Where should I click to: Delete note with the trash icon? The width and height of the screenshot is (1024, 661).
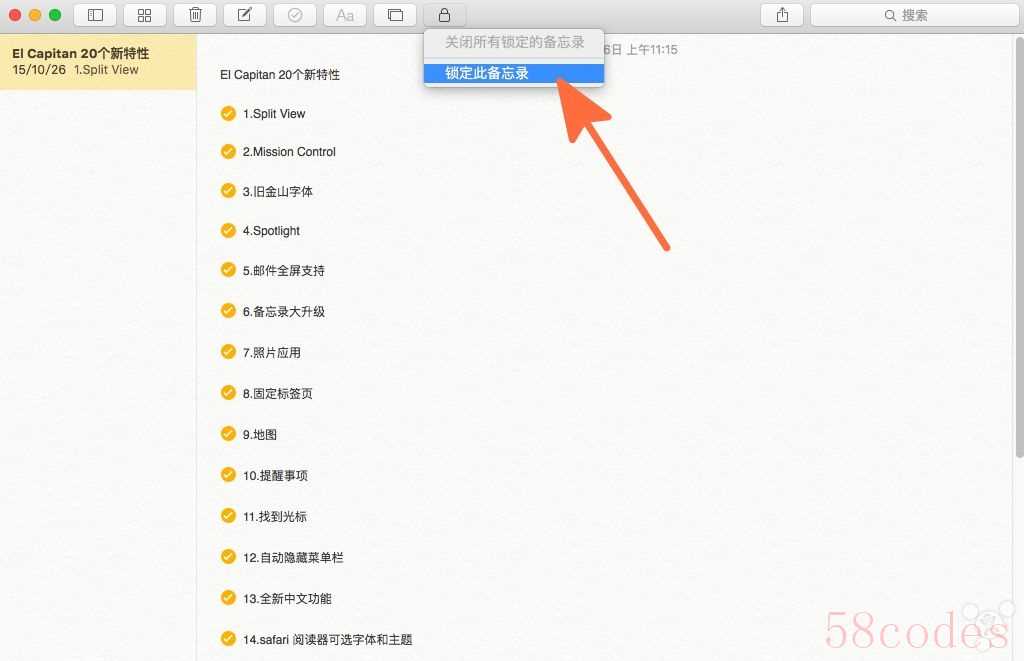click(195, 15)
